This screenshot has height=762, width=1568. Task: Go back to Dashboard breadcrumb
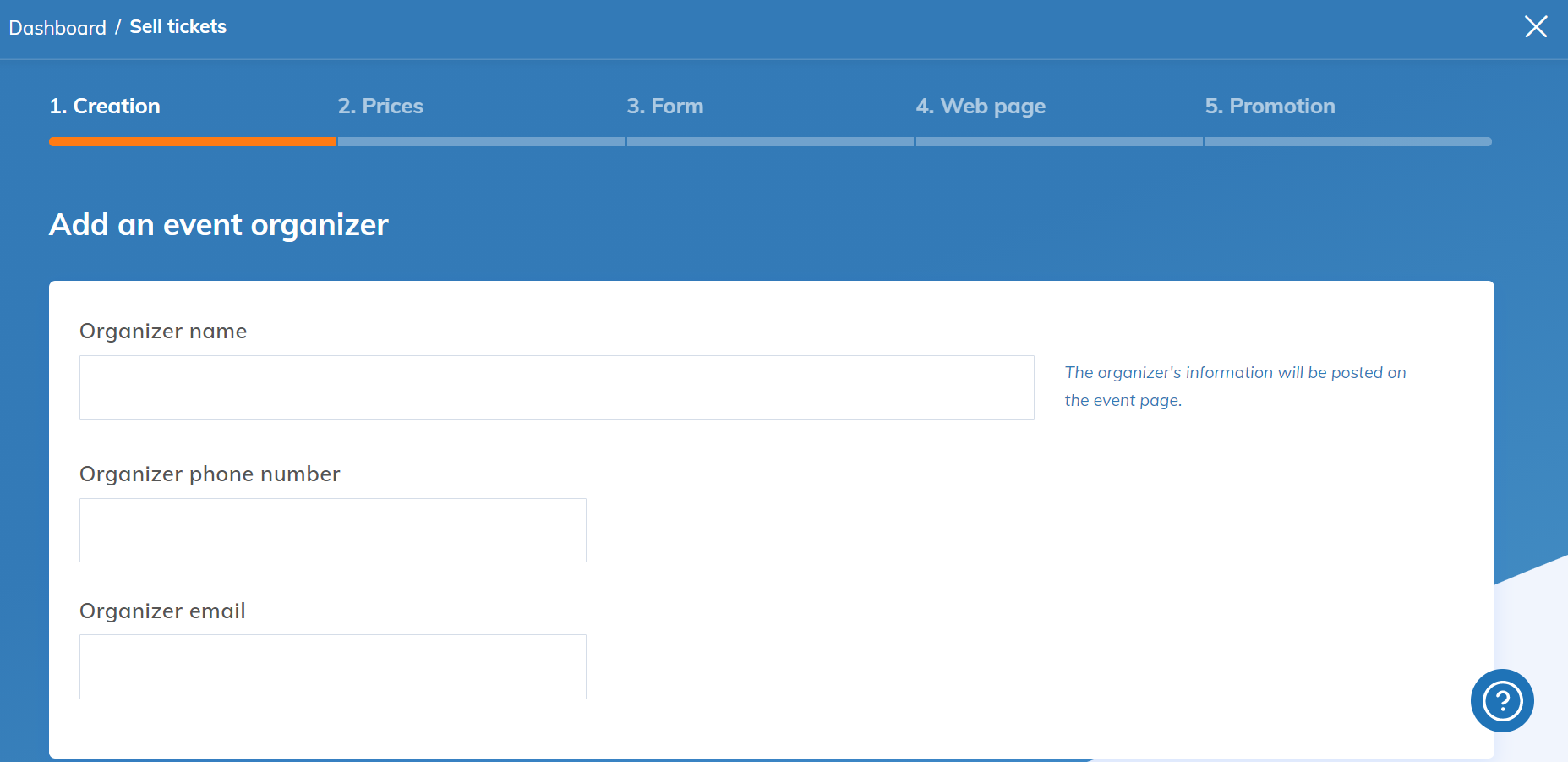click(57, 28)
